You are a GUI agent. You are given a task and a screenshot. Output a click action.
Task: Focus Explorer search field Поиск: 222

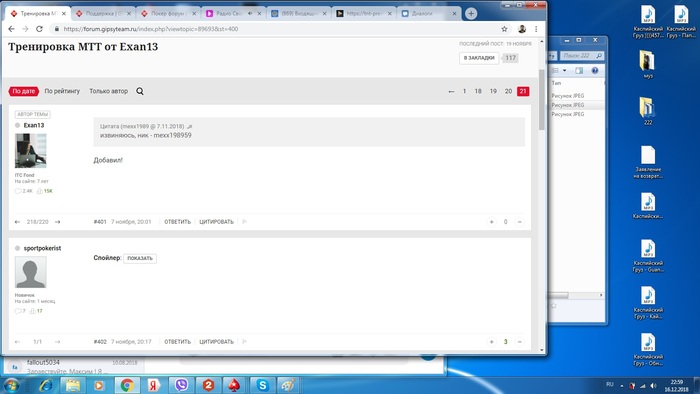pos(581,56)
